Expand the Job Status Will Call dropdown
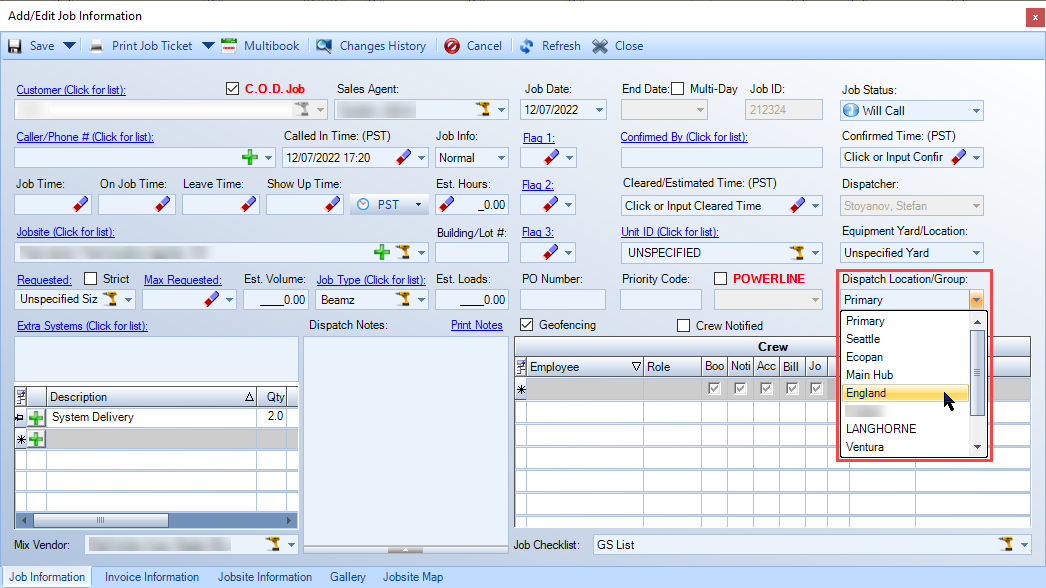The height and width of the screenshot is (588, 1046). pos(976,111)
